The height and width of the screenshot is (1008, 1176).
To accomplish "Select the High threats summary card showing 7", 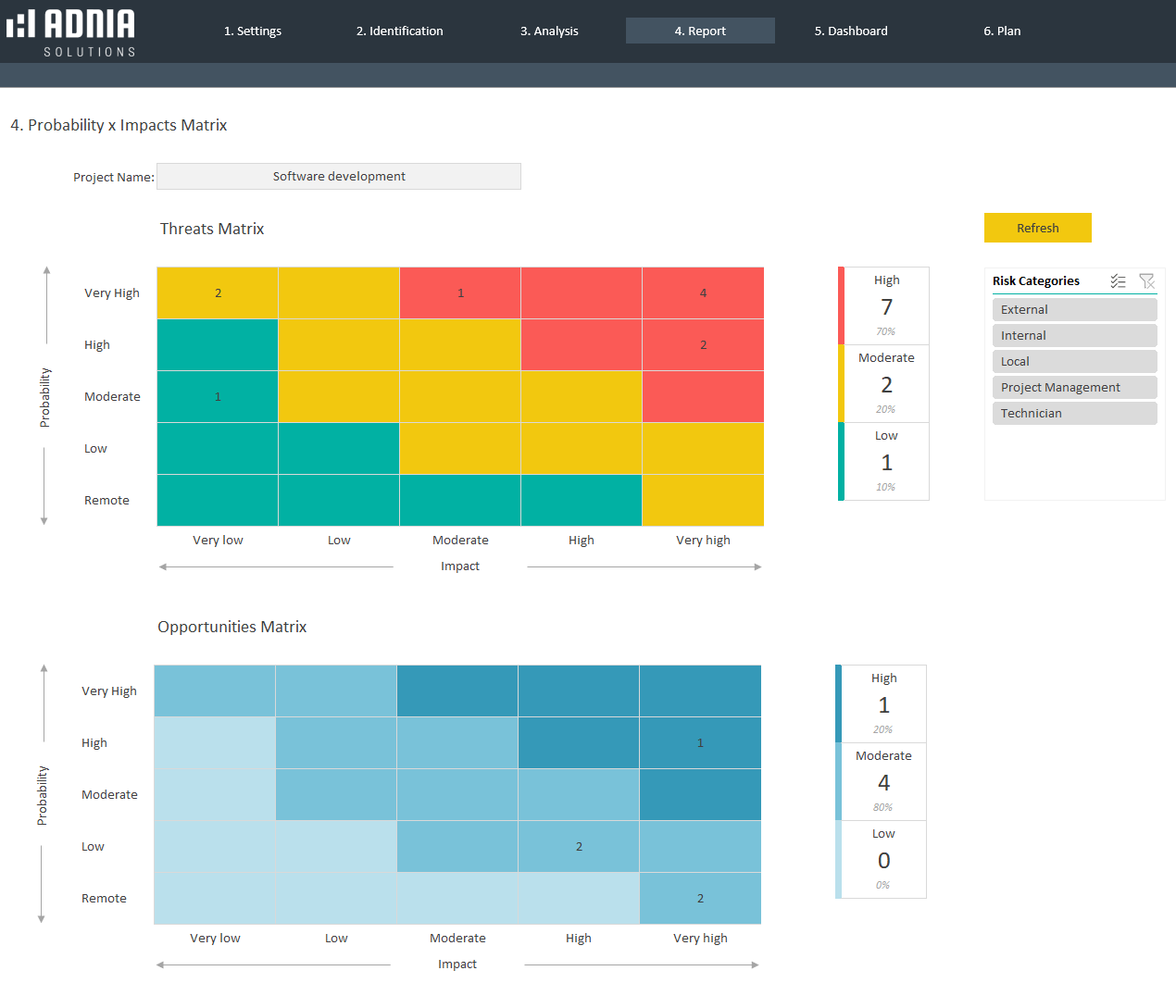I will [886, 306].
